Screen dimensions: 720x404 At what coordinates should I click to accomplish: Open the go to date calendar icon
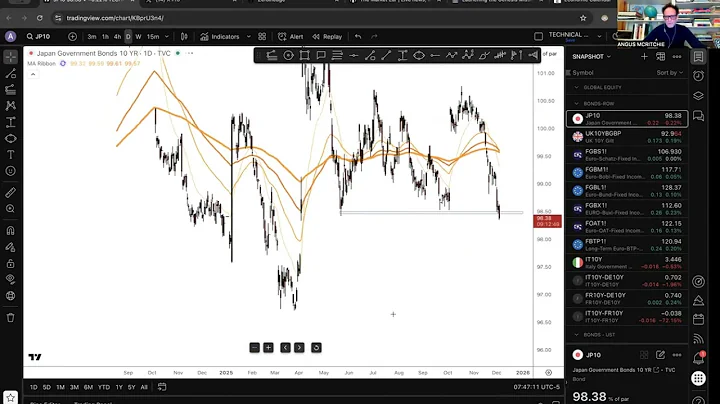click(x=162, y=387)
